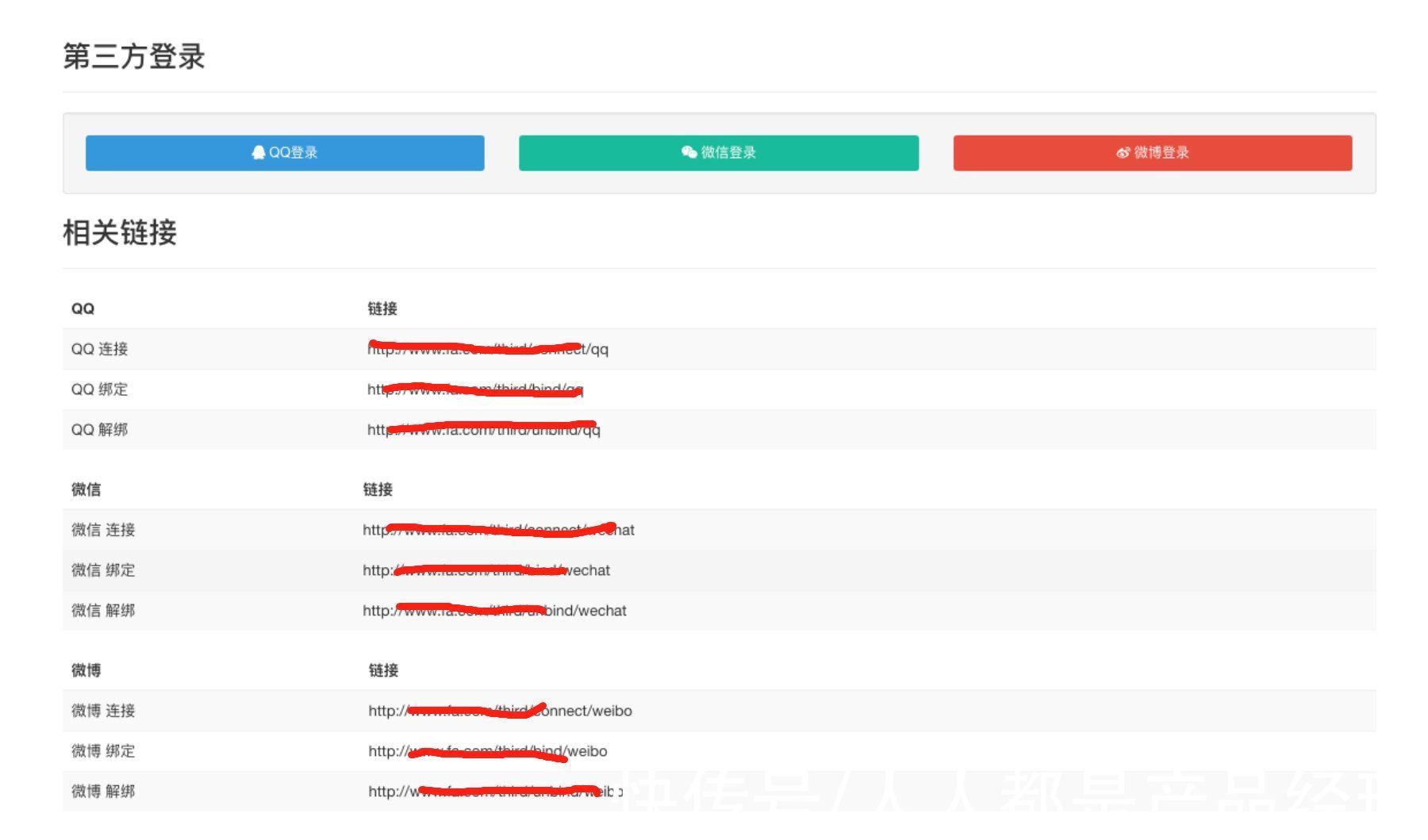
Task: Select the '微信 绑定' row label
Action: (x=103, y=570)
